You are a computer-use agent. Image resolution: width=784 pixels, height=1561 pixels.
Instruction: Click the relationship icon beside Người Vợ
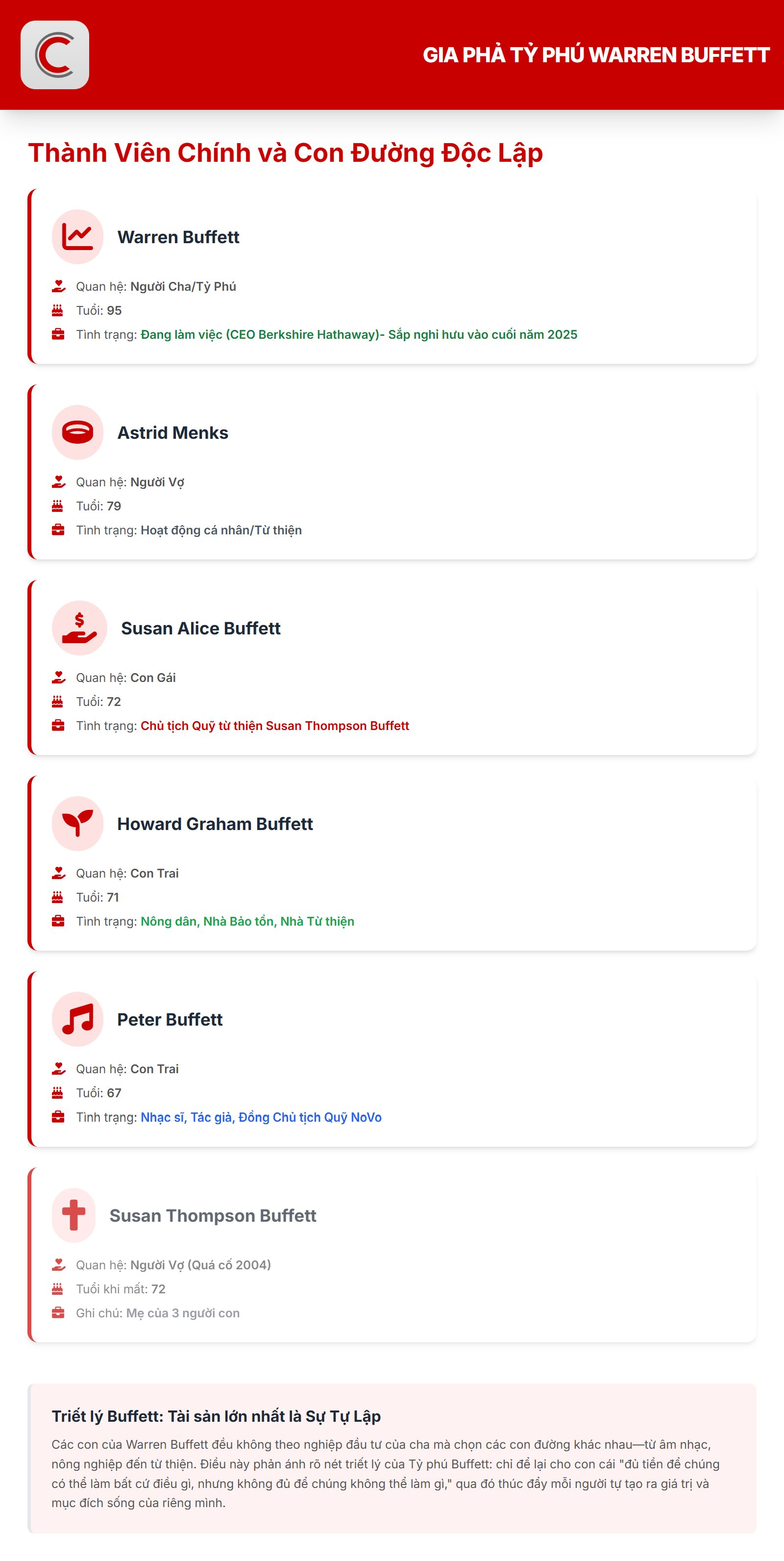tap(58, 482)
